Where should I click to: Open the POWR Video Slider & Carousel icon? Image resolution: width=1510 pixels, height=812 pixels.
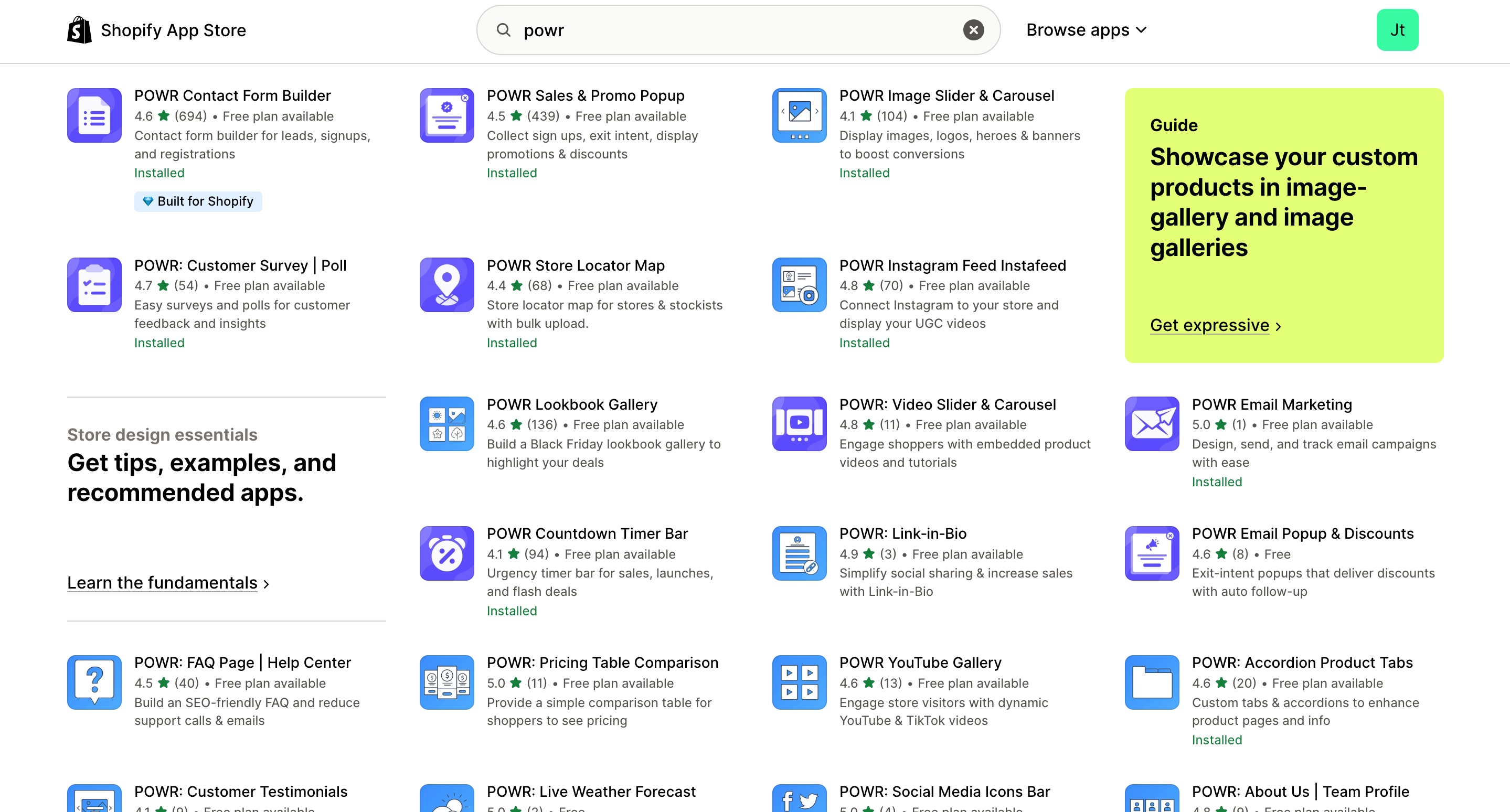point(800,424)
